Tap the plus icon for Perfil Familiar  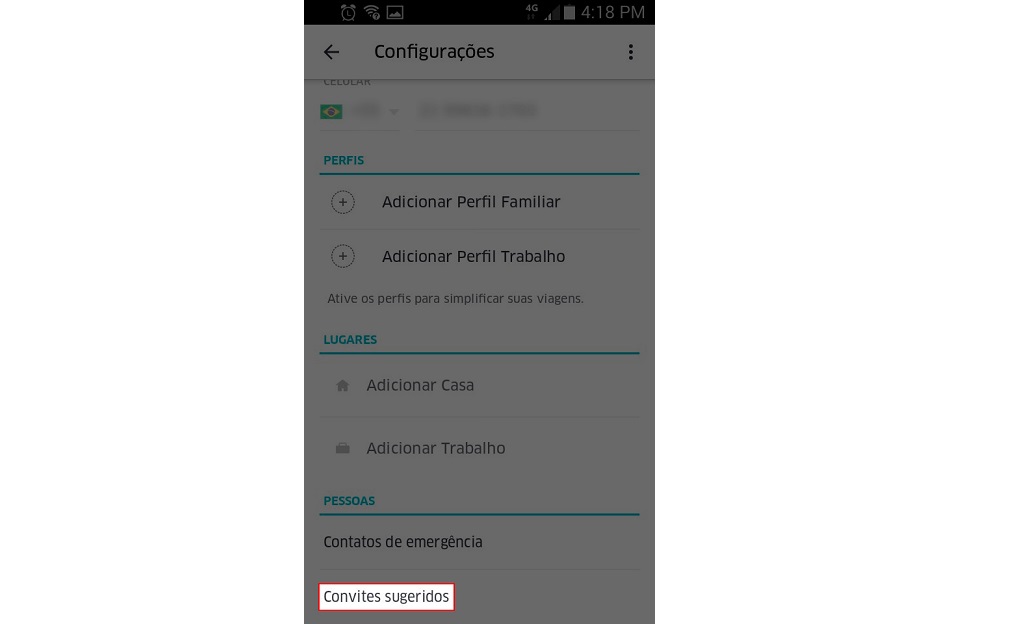point(343,202)
